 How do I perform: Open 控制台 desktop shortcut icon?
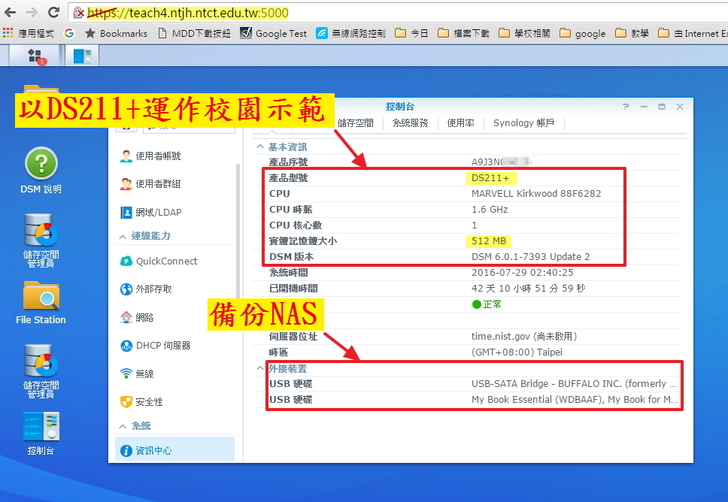(x=41, y=433)
